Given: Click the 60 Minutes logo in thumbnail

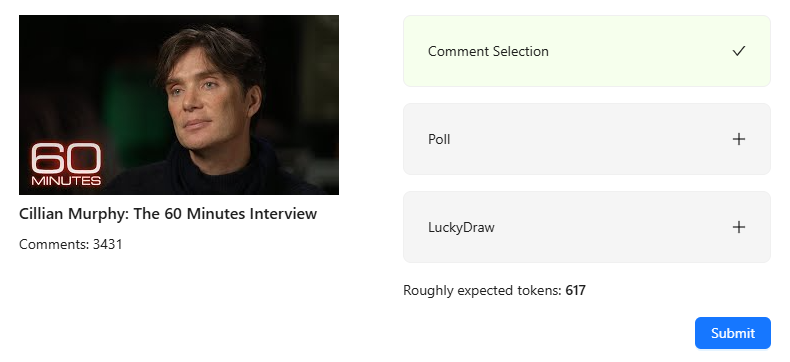Looking at the screenshot, I should click(66, 165).
